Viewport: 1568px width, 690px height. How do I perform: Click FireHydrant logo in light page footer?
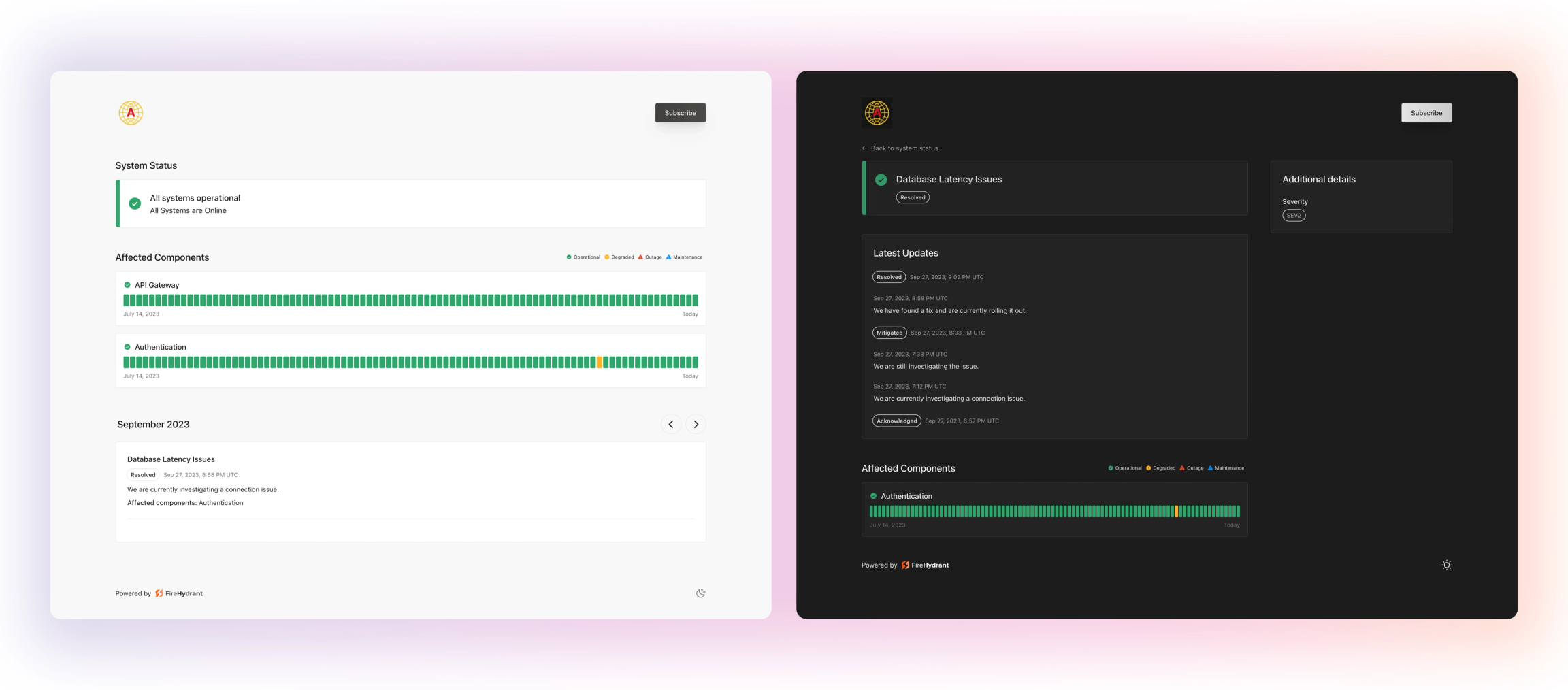pos(179,593)
